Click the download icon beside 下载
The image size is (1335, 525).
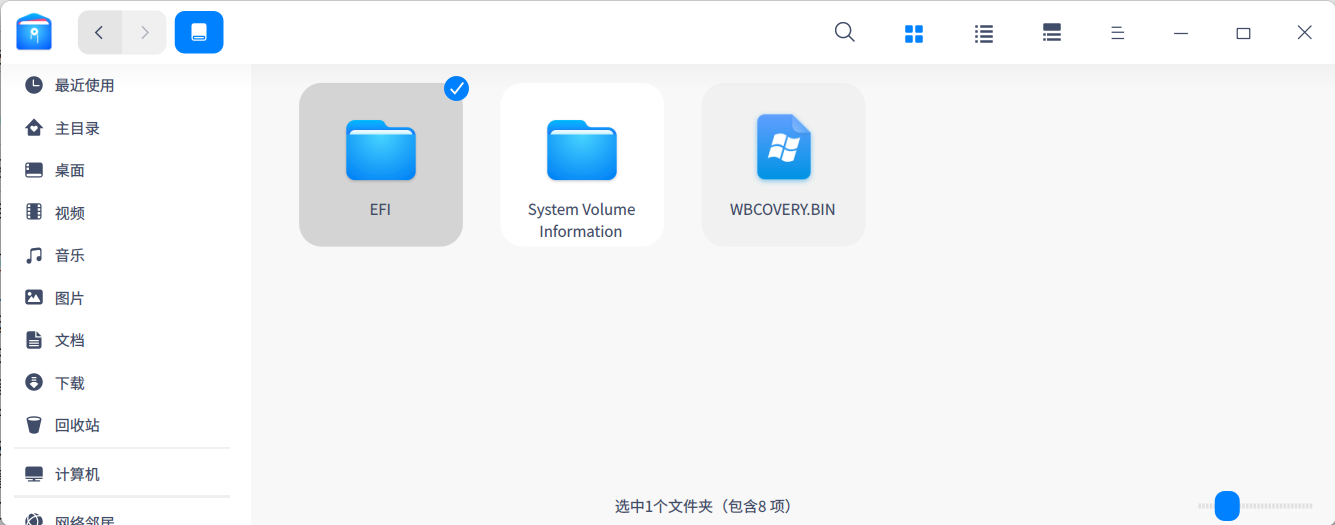click(x=34, y=382)
